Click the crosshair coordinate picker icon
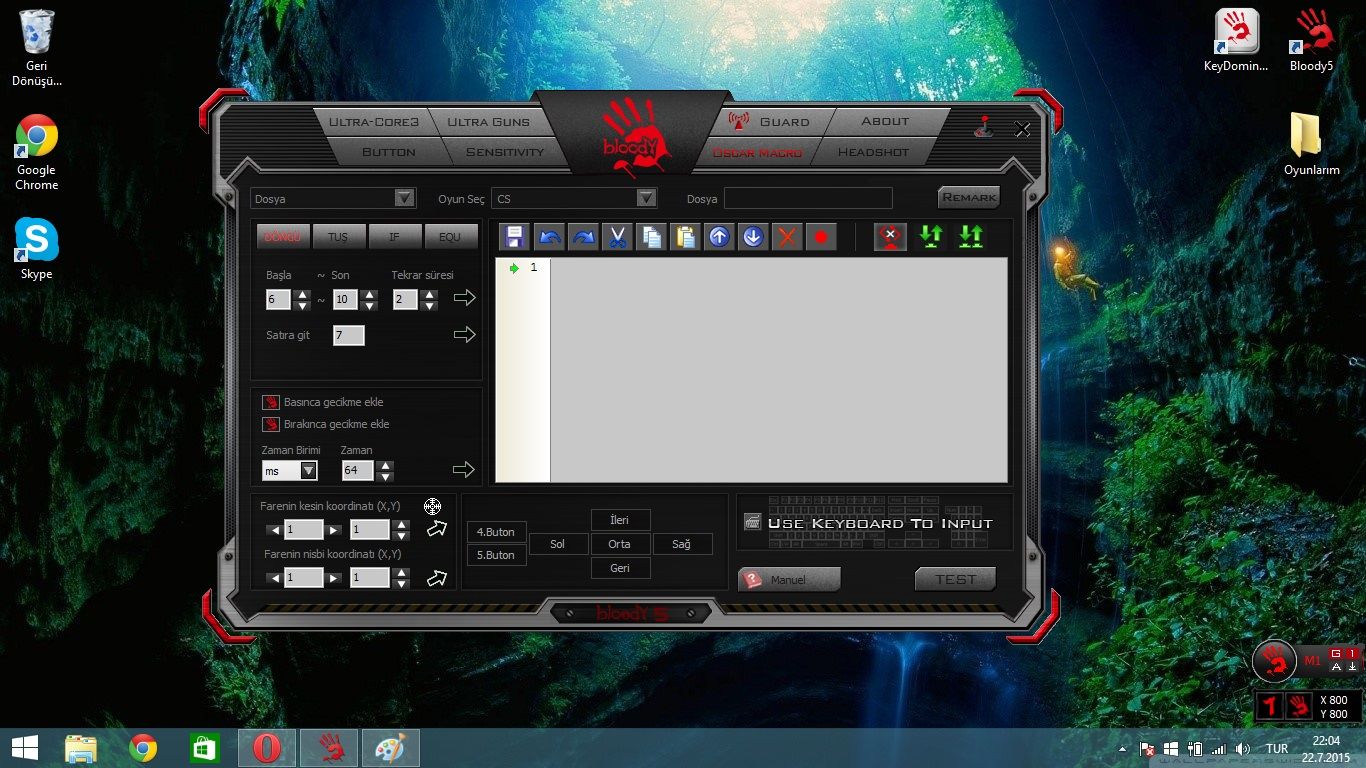Image resolution: width=1366 pixels, height=768 pixels. [432, 507]
